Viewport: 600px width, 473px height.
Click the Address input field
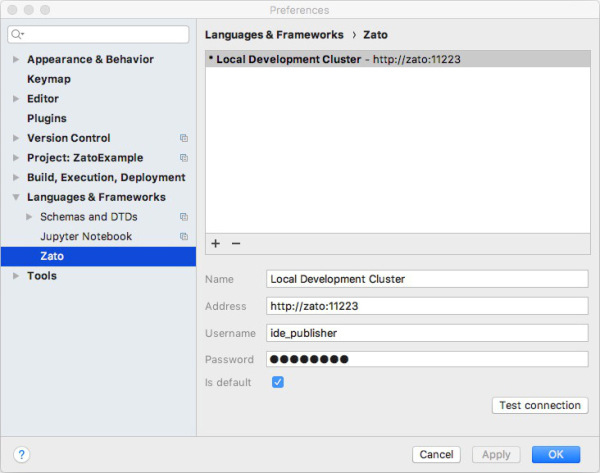[427, 306]
